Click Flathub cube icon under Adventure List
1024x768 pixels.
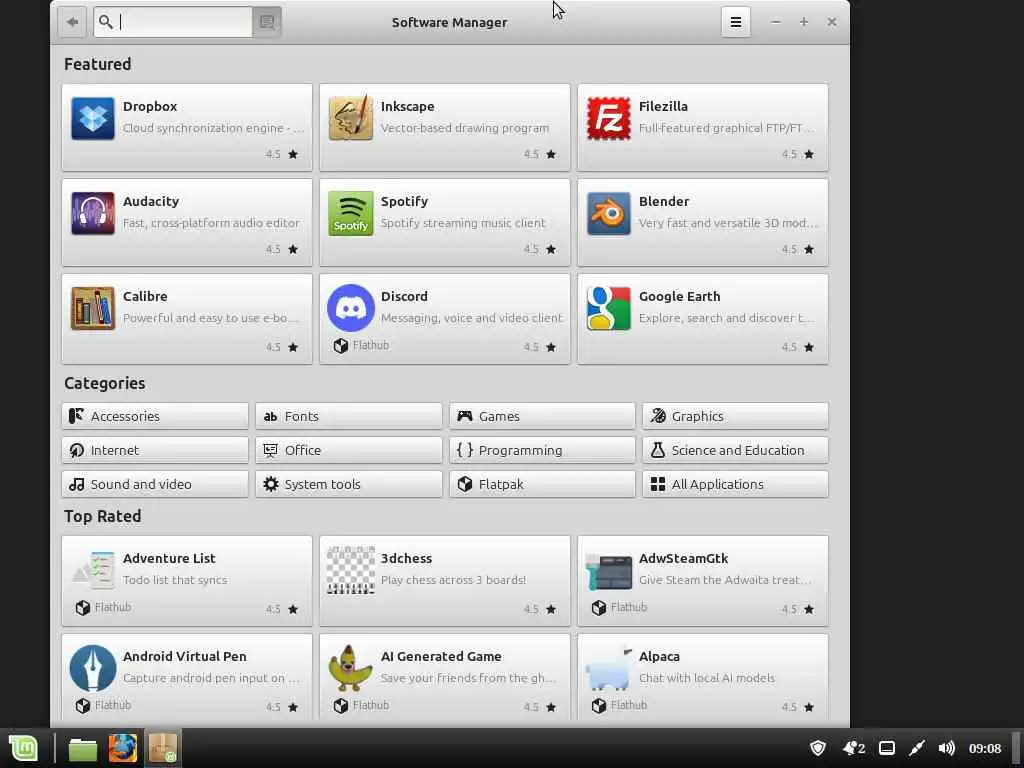[x=82, y=607]
